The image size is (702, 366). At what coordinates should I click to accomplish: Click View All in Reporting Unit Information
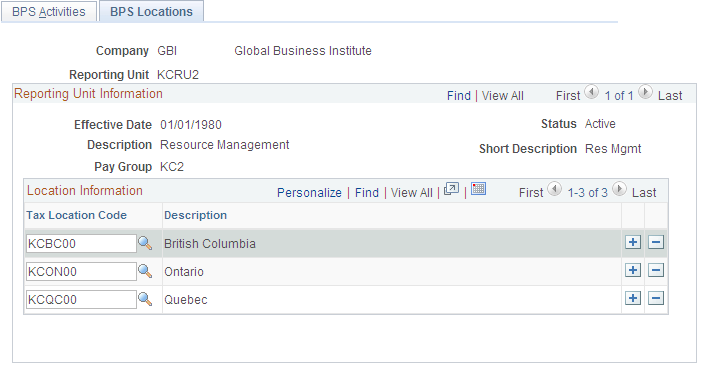tap(502, 96)
